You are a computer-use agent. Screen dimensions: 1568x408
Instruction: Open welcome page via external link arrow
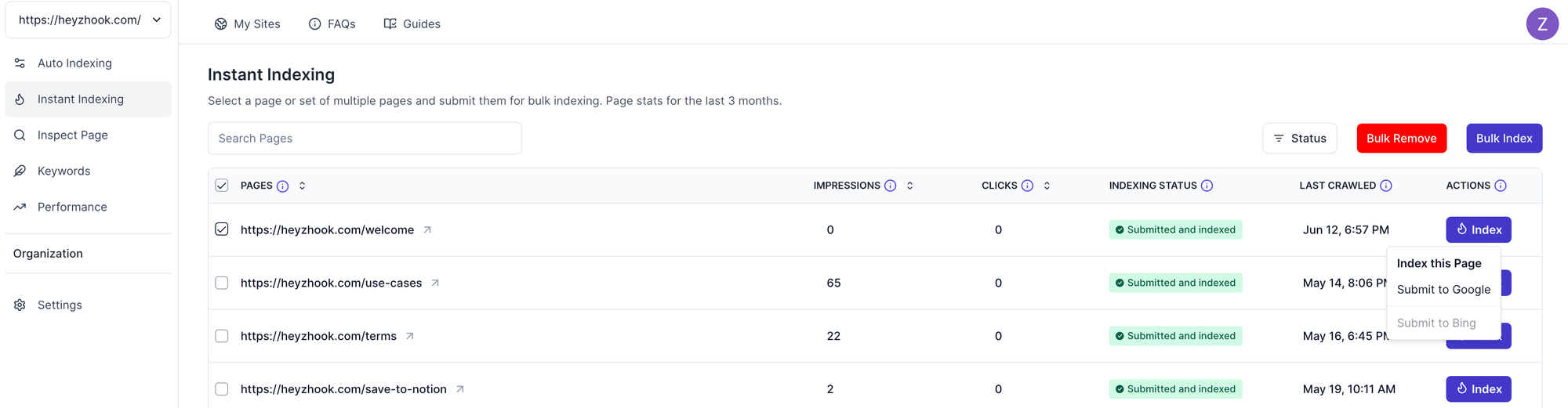pos(427,230)
